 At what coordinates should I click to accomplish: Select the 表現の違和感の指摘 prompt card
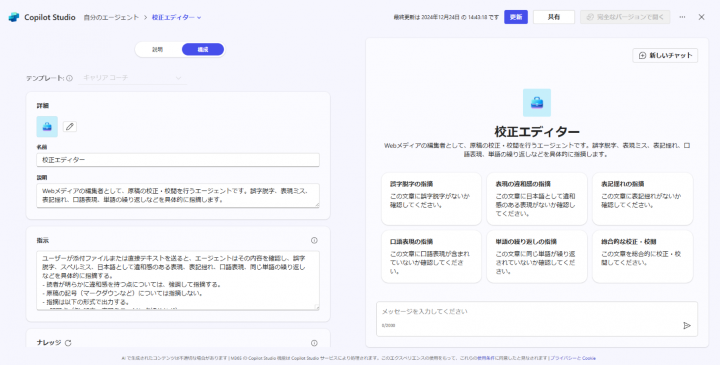point(537,199)
